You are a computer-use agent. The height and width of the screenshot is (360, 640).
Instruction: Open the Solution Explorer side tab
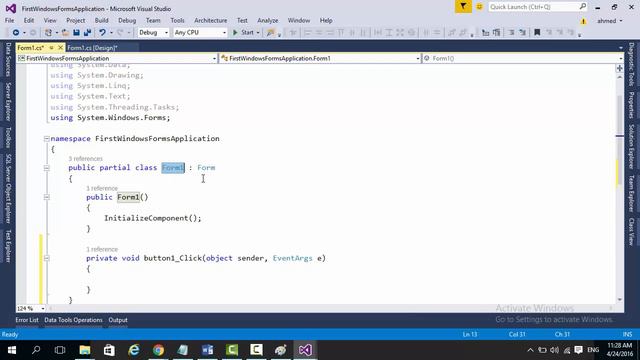click(x=631, y=147)
